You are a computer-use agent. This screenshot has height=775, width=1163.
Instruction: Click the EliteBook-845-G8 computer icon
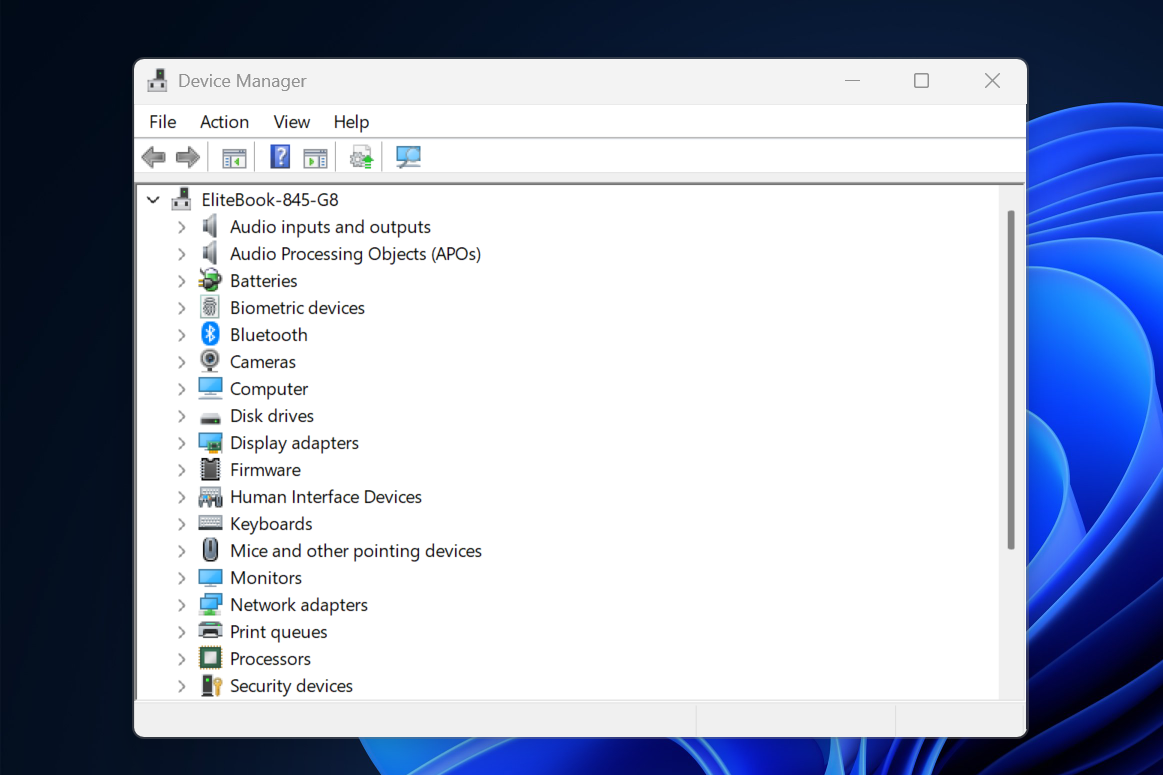coord(182,199)
